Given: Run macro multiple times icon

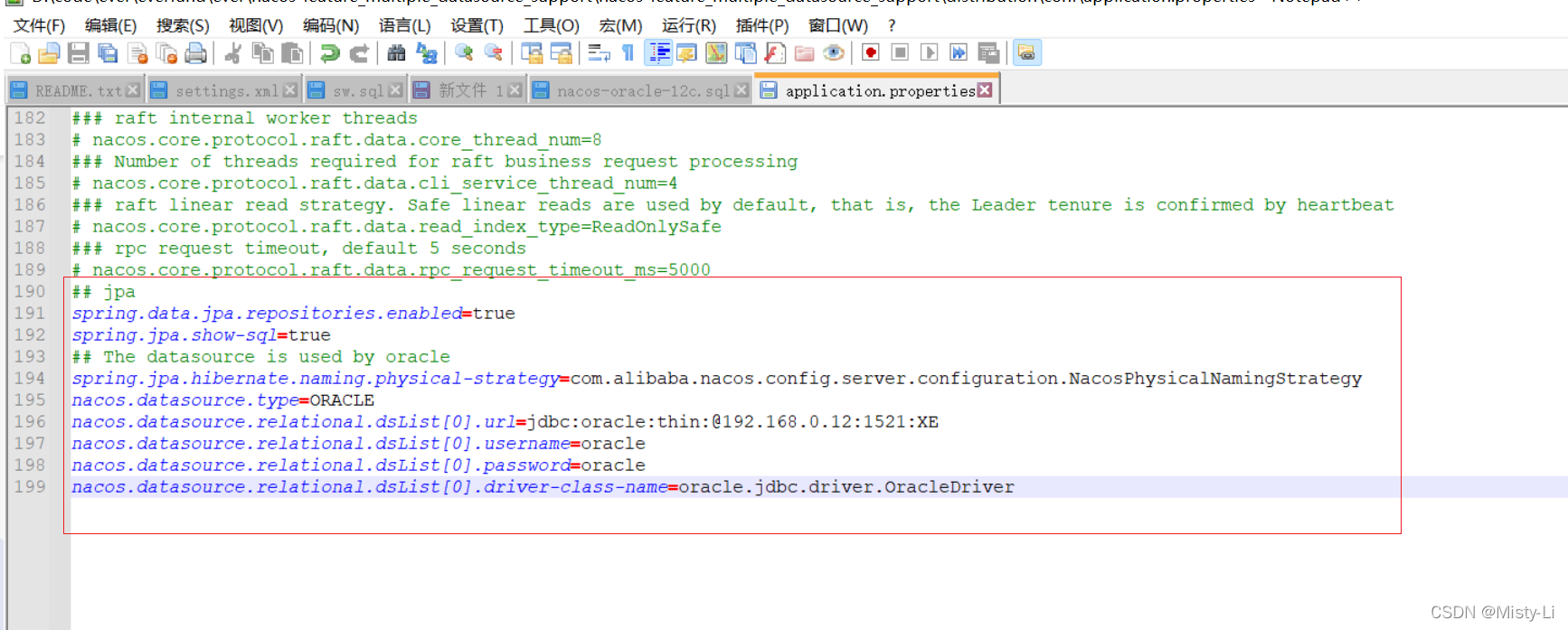Looking at the screenshot, I should point(959,53).
